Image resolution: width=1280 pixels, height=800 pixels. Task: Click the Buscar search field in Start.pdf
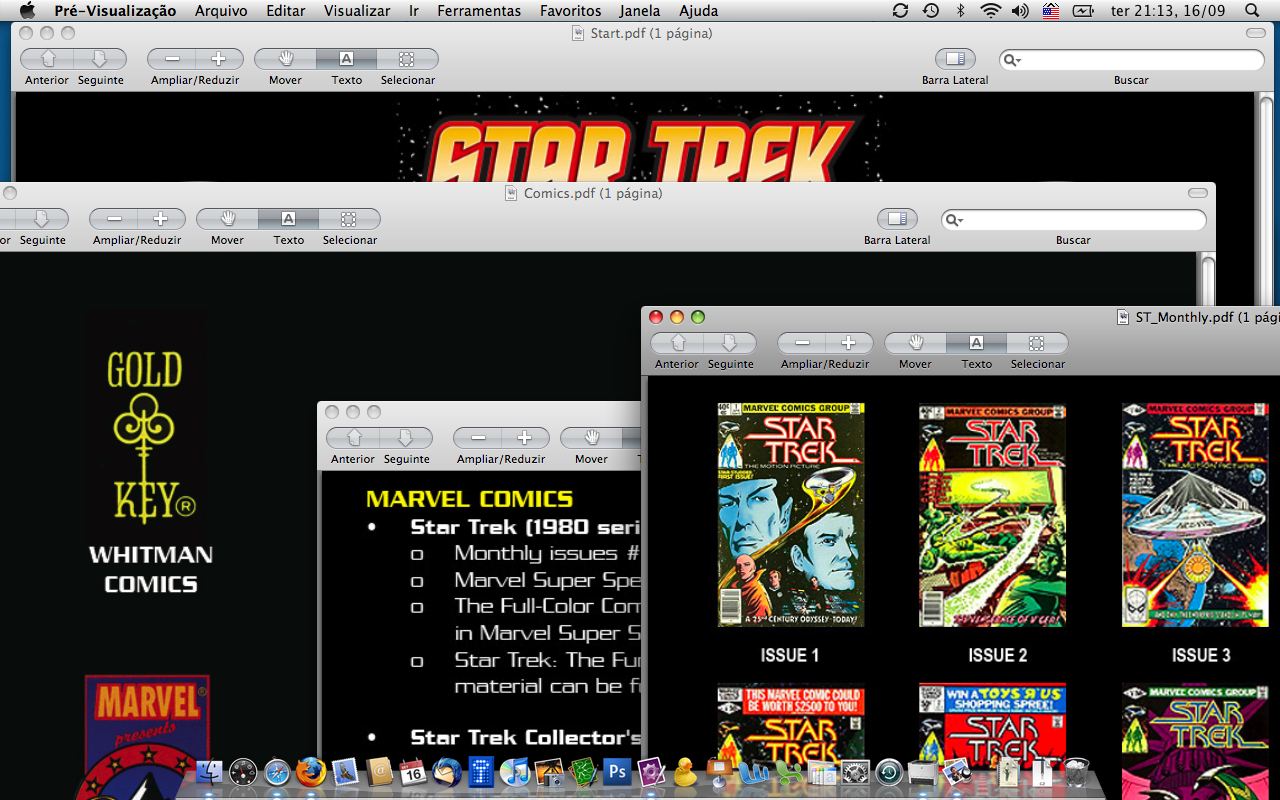tap(1132, 60)
